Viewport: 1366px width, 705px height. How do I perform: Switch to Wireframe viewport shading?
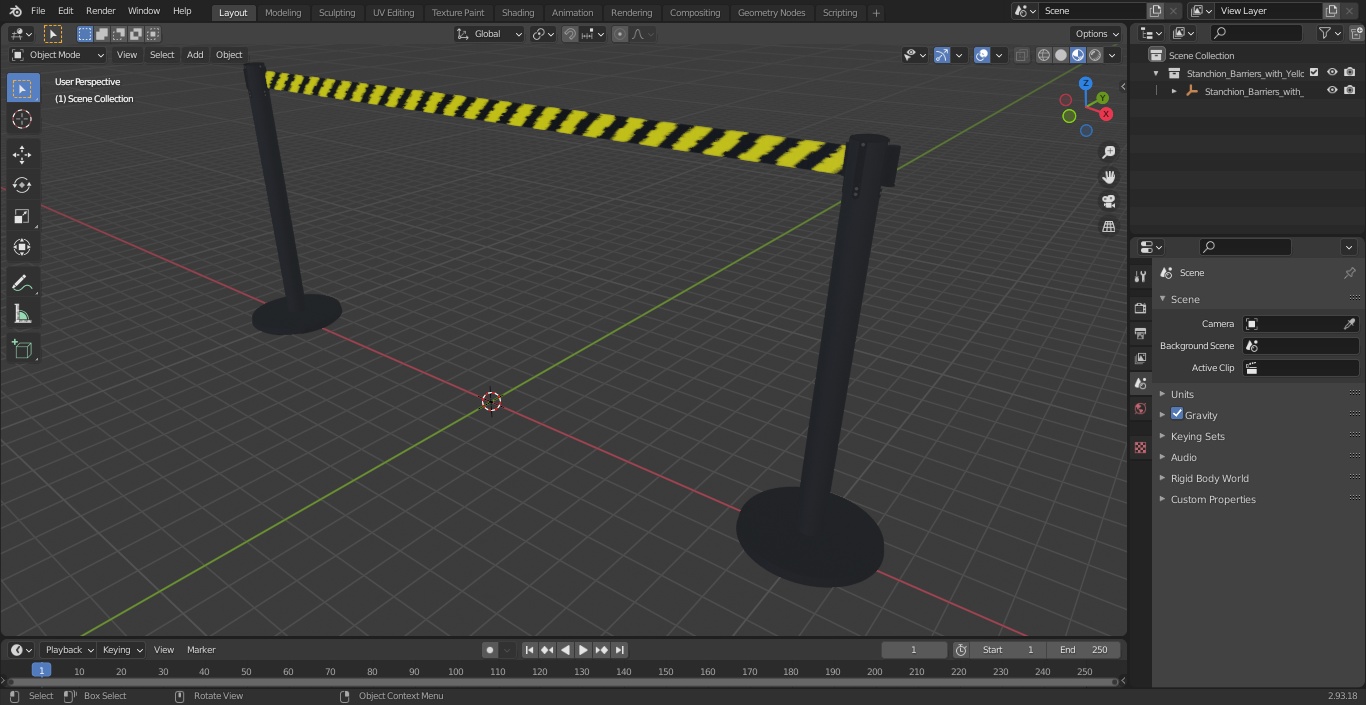(1044, 55)
